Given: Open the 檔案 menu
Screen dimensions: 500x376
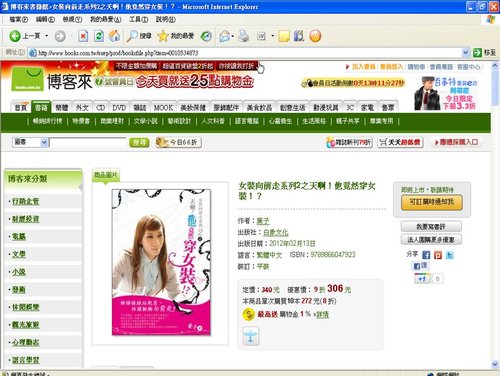Looking at the screenshot, I should 18,19.
